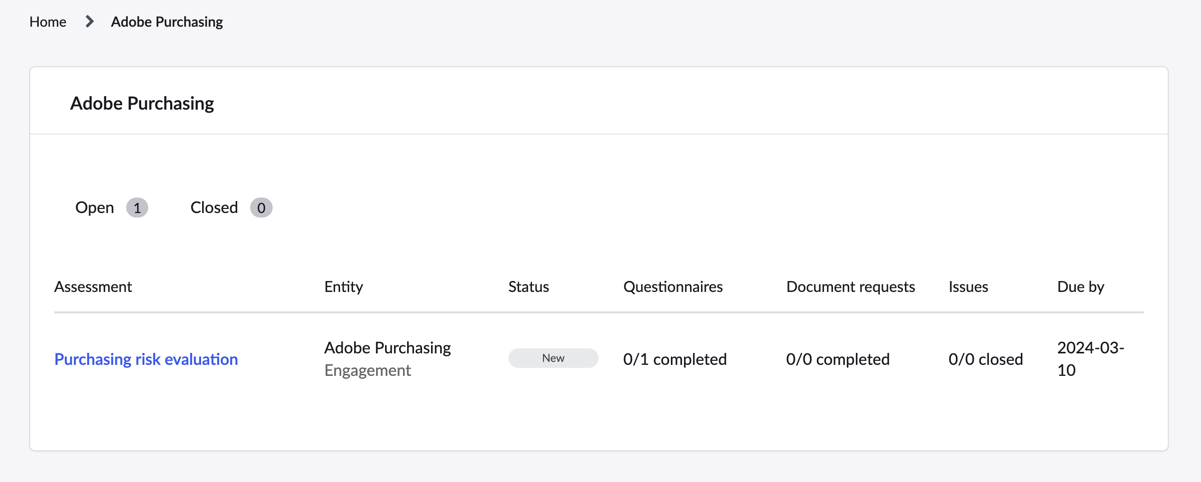Click the Questionnaires column header
Image resolution: width=1201 pixels, height=482 pixels.
point(673,286)
